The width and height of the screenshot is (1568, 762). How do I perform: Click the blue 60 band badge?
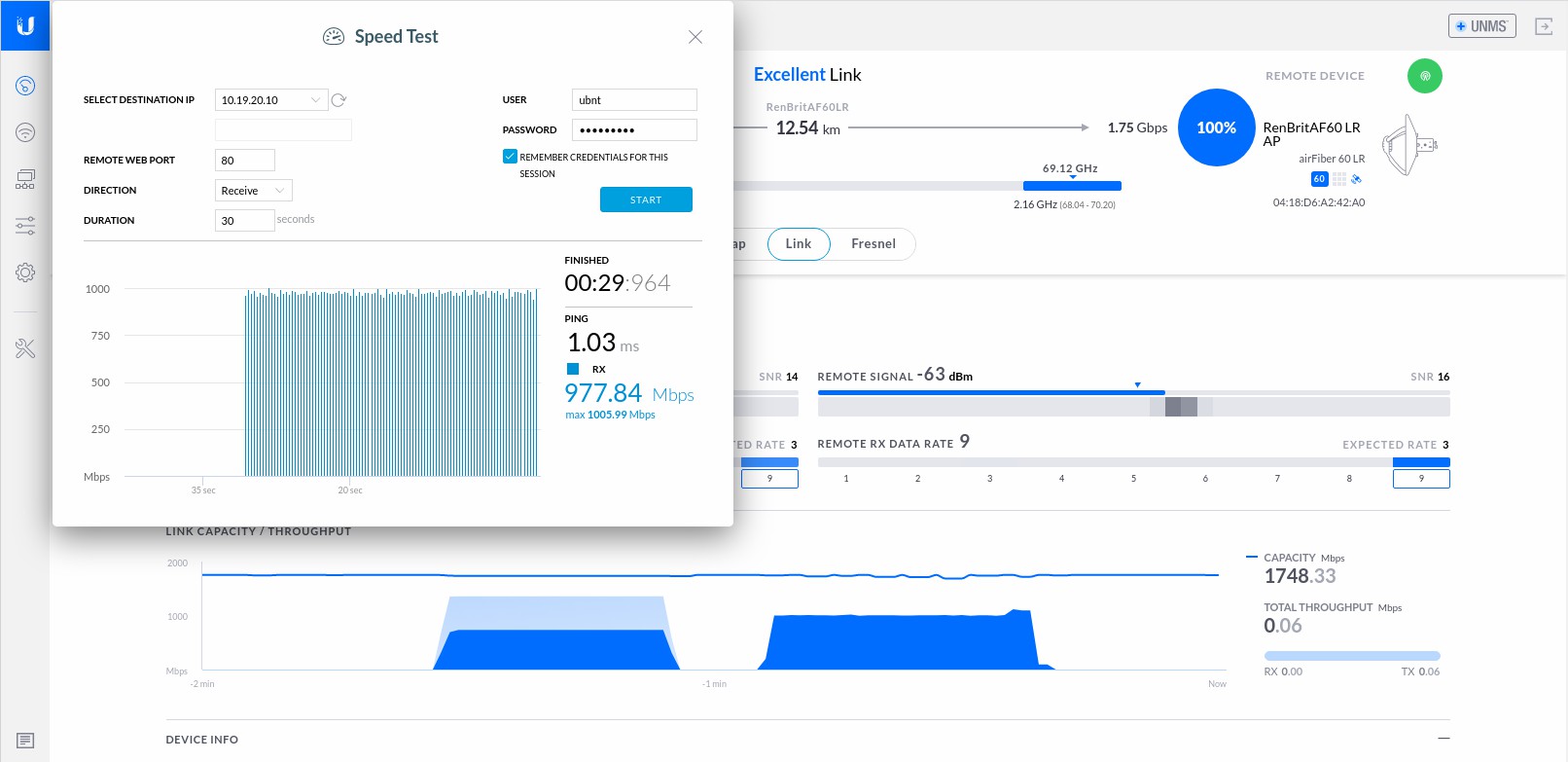1319,179
